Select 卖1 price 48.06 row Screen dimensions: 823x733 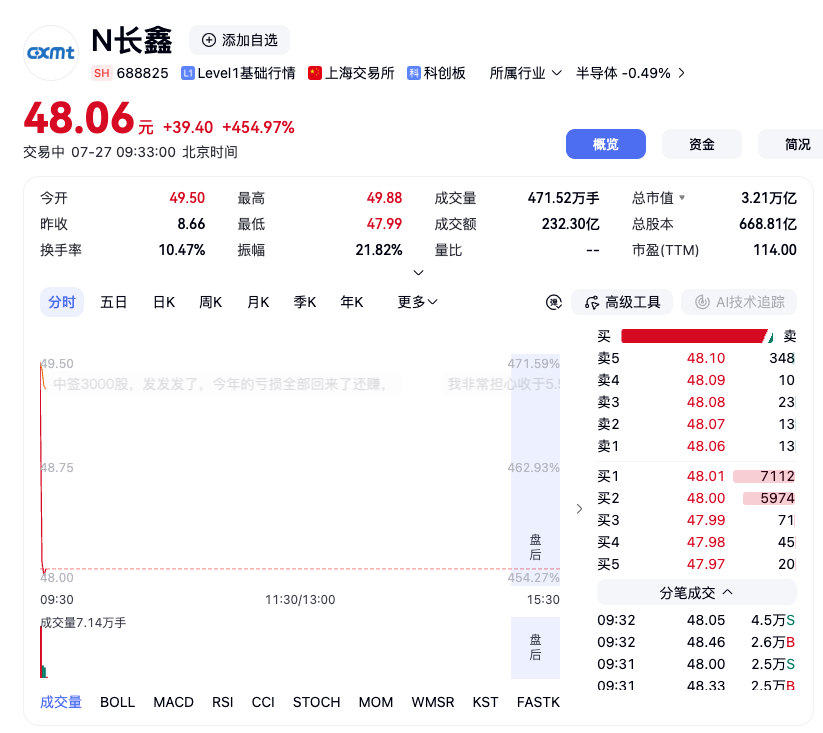coord(697,446)
